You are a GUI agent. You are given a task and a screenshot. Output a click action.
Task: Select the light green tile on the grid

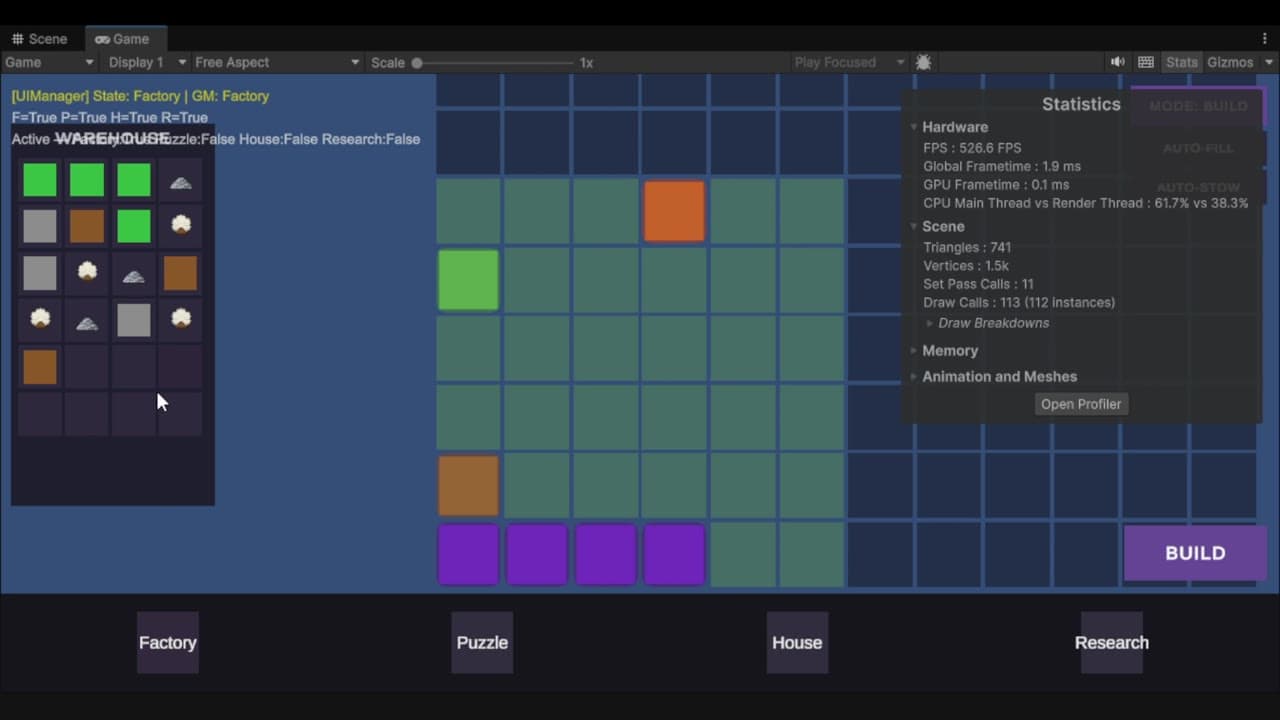[x=468, y=280]
